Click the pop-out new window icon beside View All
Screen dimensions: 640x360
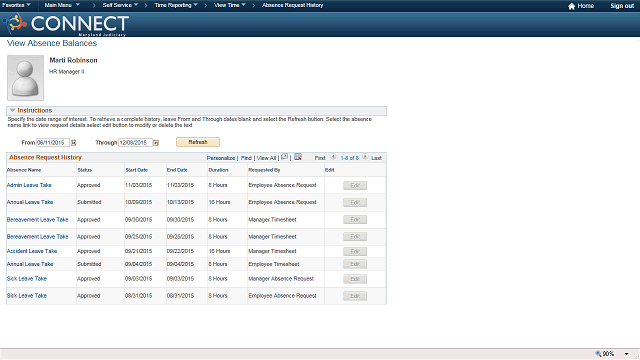[x=284, y=157]
